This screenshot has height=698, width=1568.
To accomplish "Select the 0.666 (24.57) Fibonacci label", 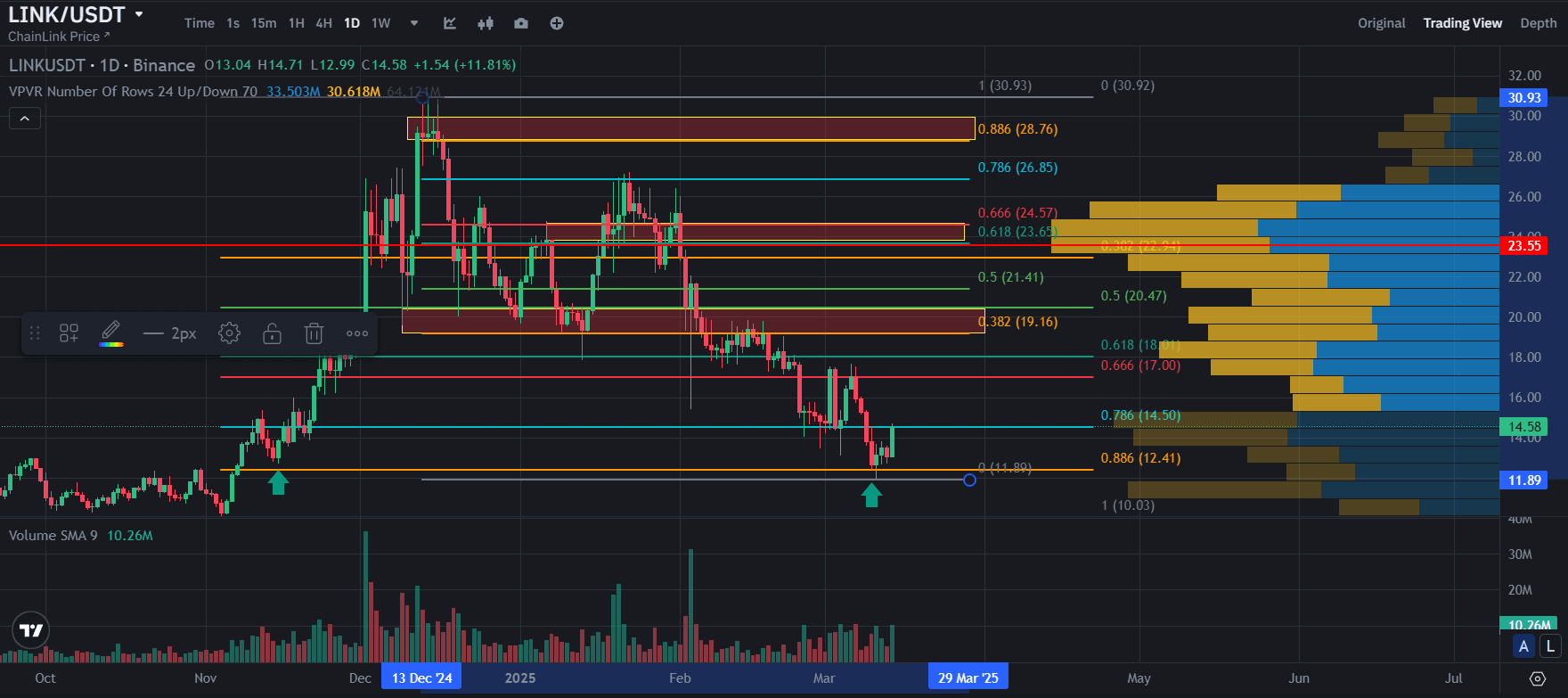I will click(1017, 213).
